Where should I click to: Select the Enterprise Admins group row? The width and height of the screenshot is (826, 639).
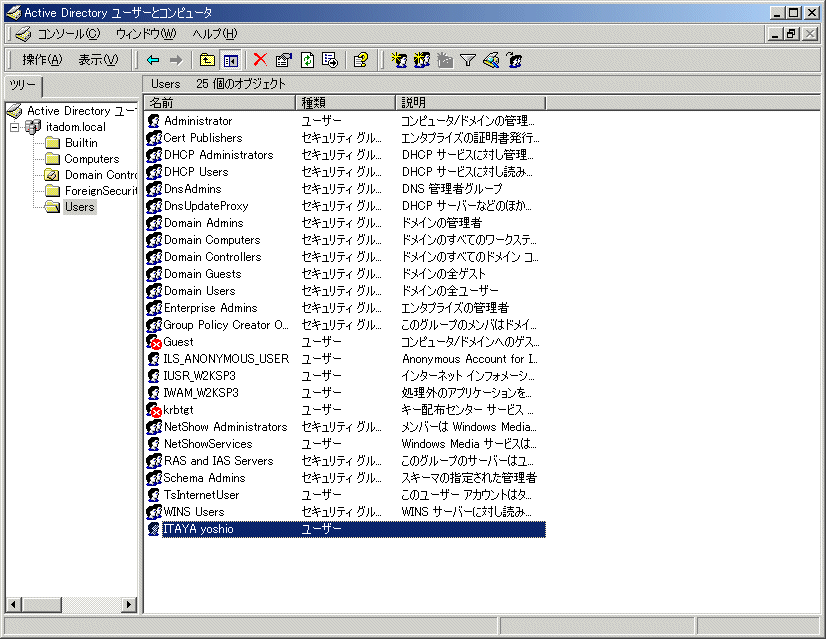click(x=346, y=308)
